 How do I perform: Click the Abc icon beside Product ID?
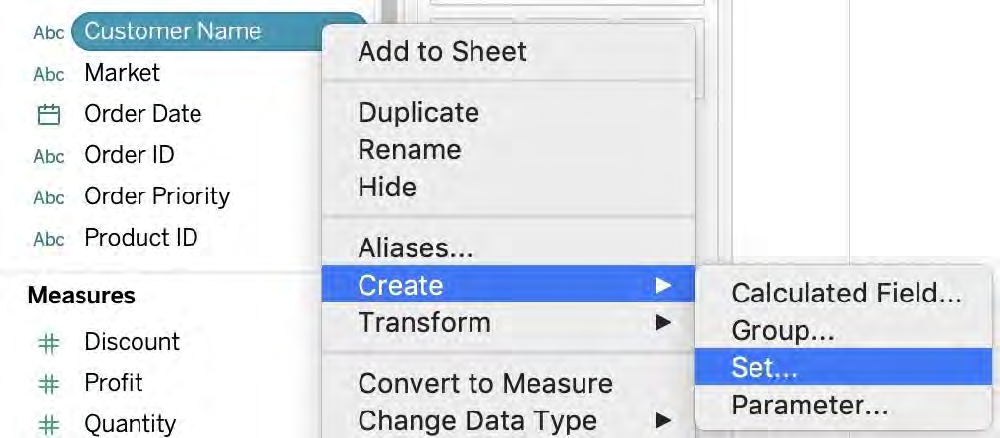click(49, 239)
